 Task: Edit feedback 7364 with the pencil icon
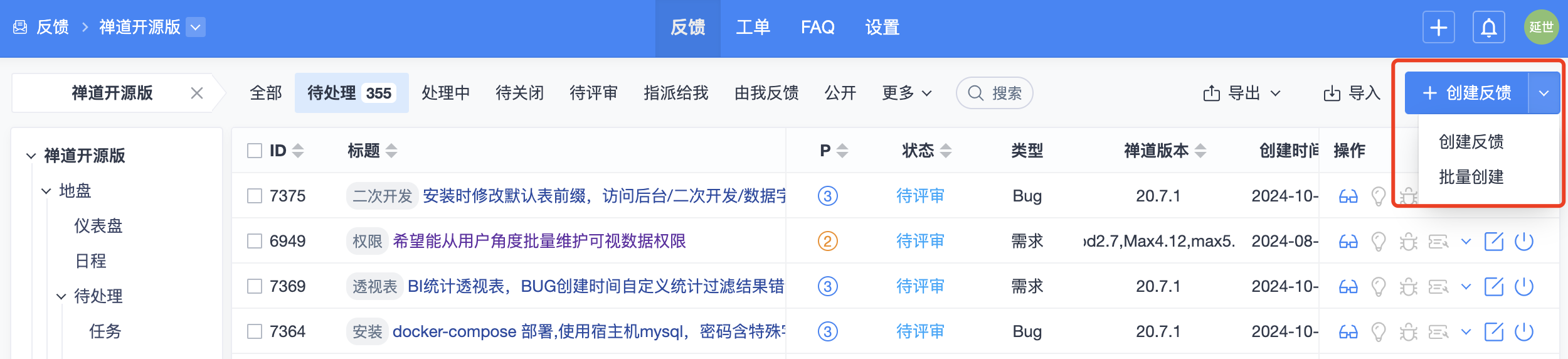(1494, 331)
